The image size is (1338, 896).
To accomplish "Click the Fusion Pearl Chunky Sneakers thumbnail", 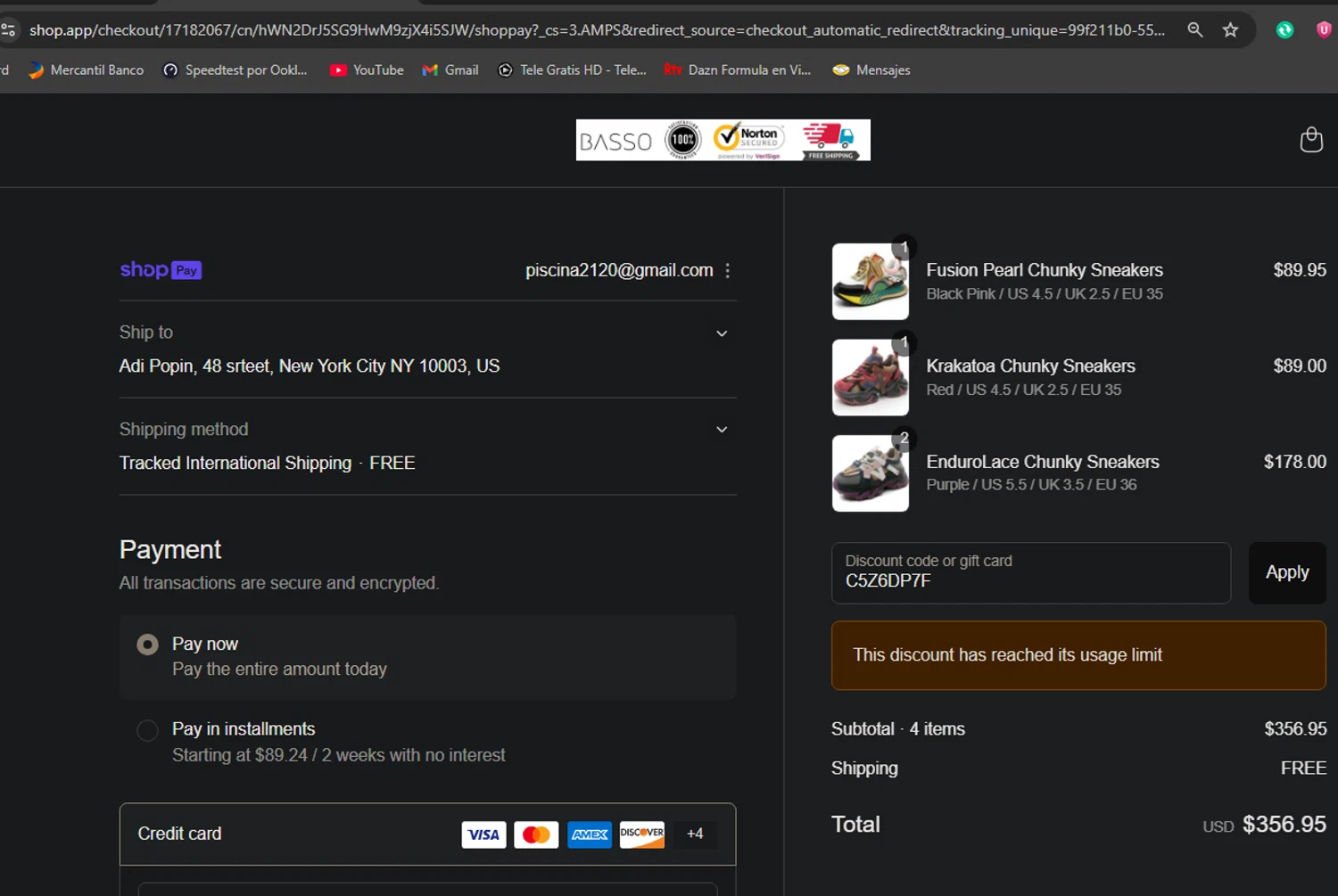I will [x=871, y=282].
